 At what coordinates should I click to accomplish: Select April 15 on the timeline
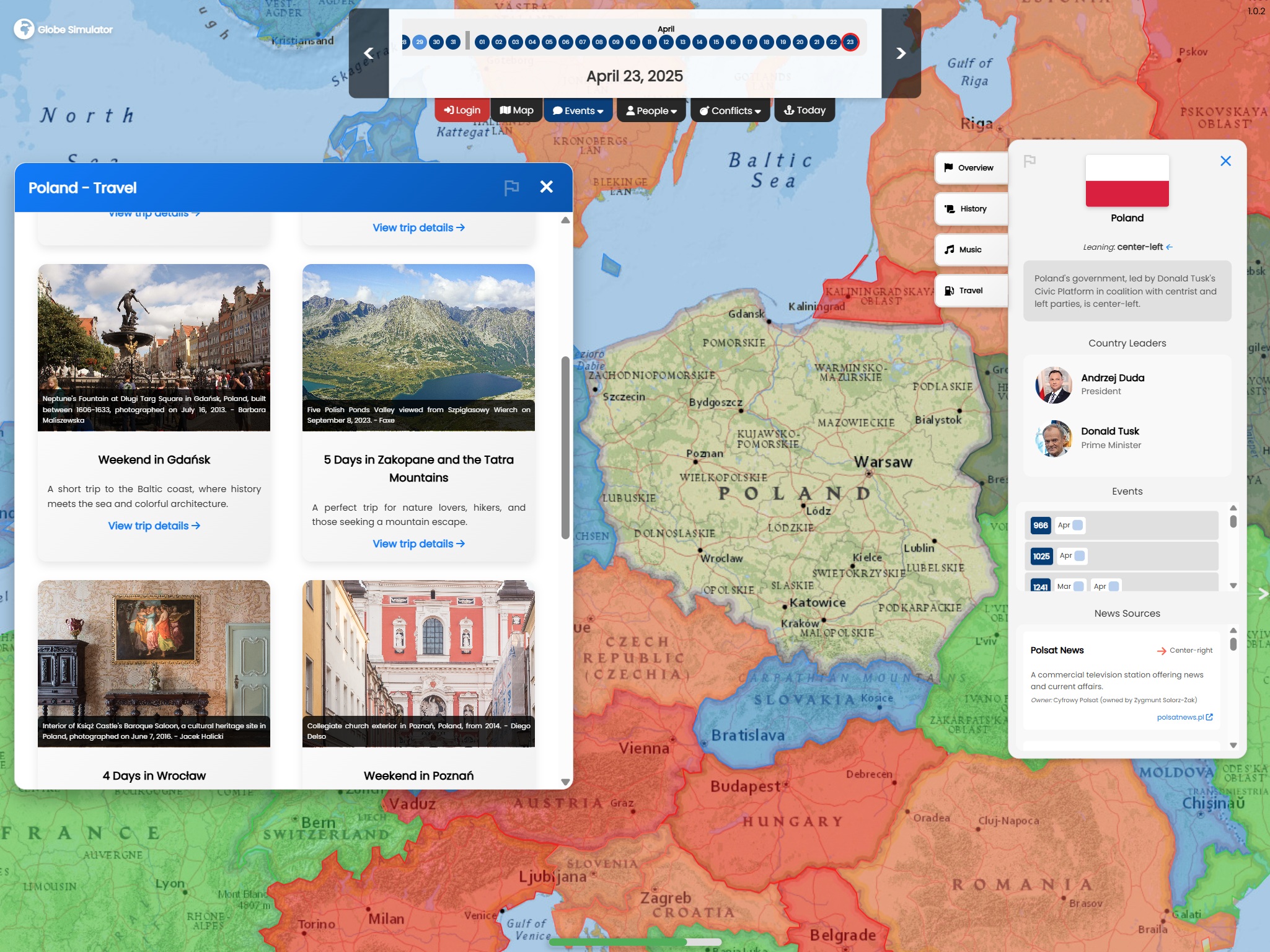pyautogui.click(x=716, y=42)
